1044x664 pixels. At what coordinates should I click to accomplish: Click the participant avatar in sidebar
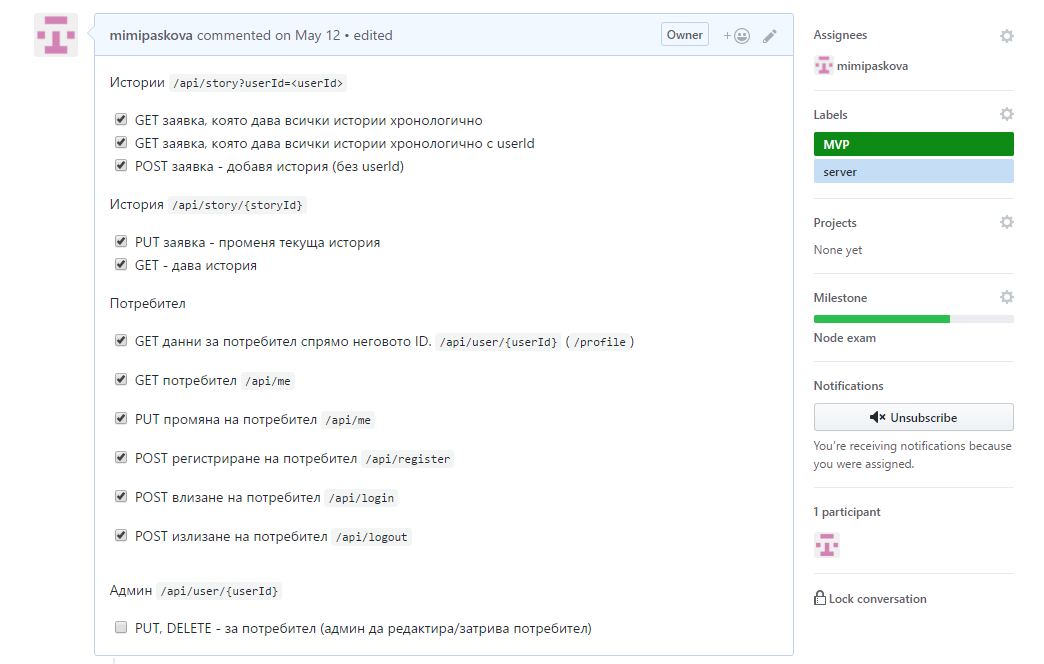826,545
